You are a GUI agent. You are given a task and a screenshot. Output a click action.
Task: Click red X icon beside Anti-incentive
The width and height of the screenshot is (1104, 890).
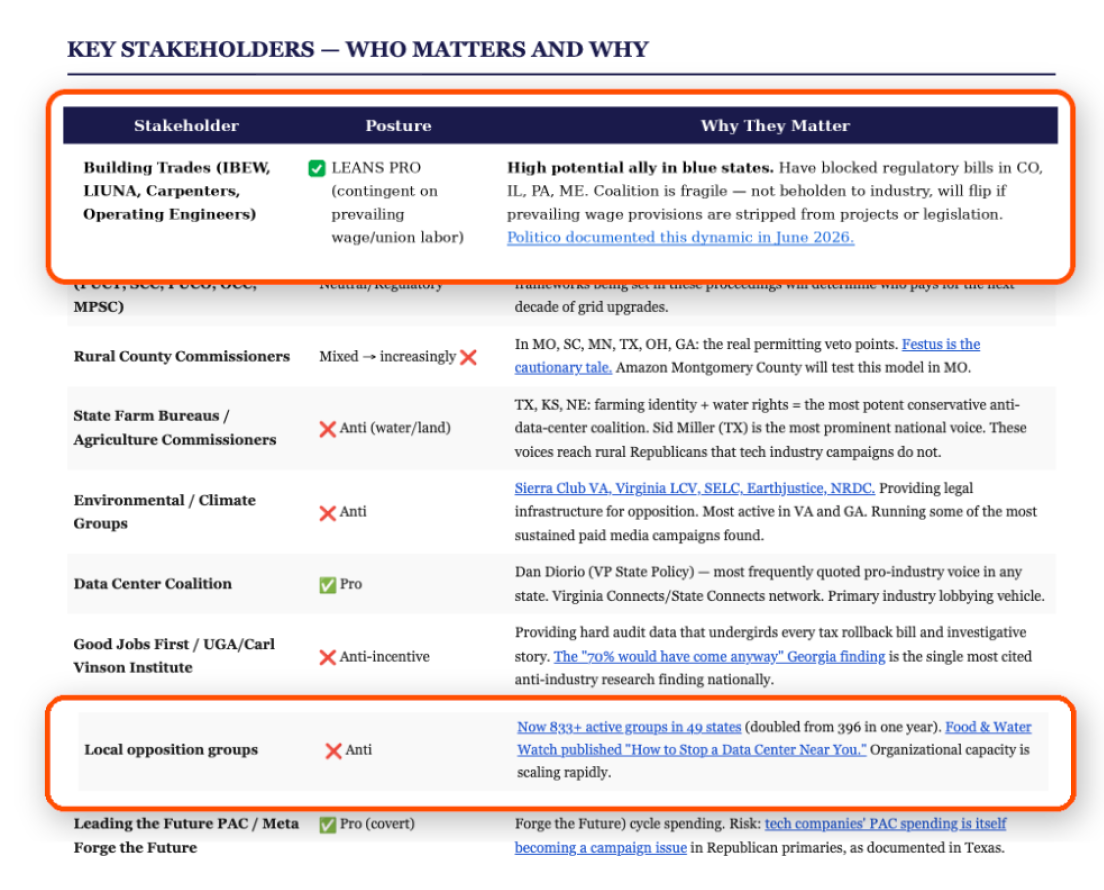click(x=327, y=657)
